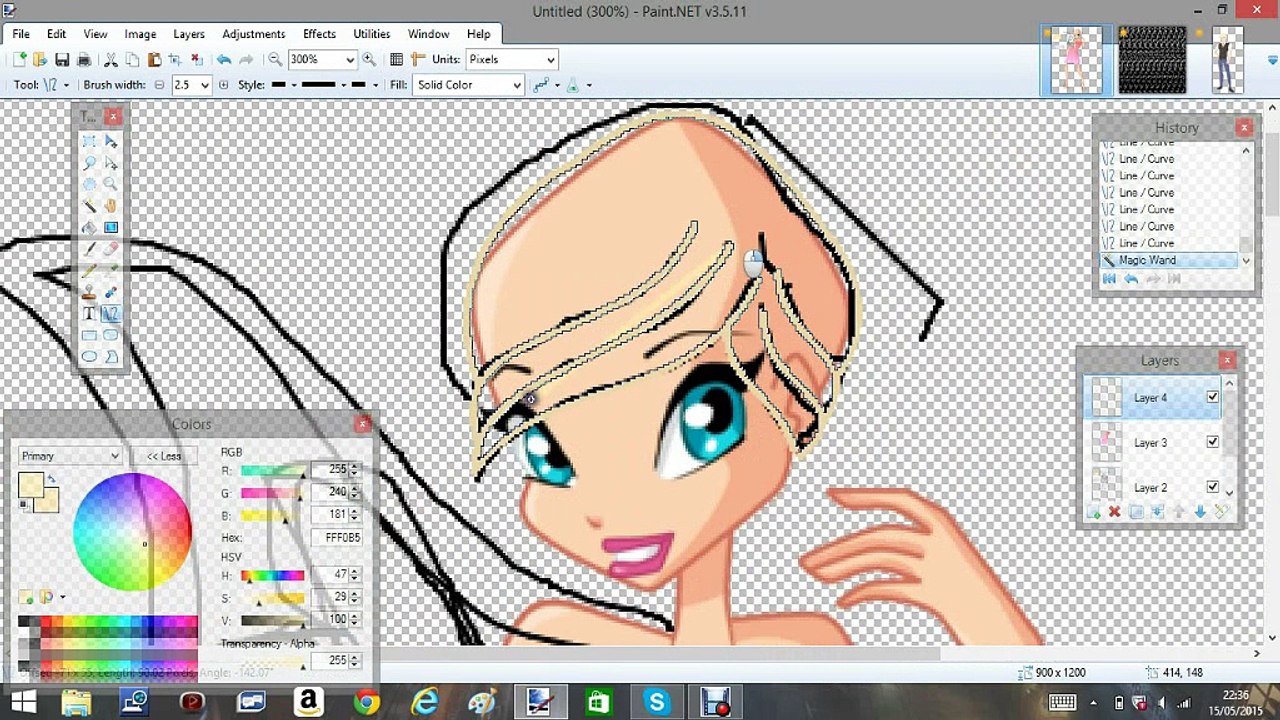Image resolution: width=1280 pixels, height=720 pixels.
Task: Toggle visibility checkbox for Layer 2
Action: pos(1213,487)
